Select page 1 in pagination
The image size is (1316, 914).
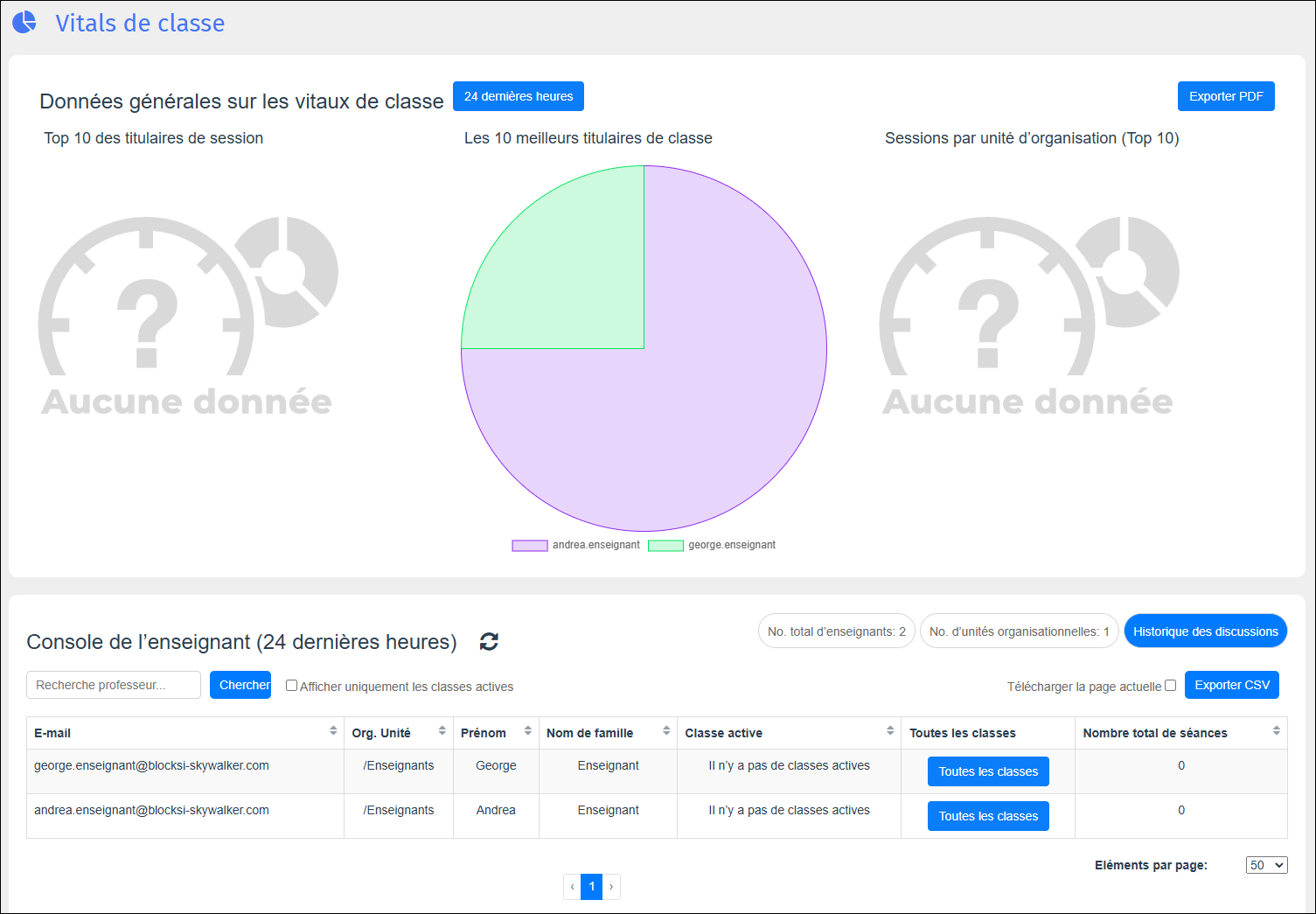[592, 887]
